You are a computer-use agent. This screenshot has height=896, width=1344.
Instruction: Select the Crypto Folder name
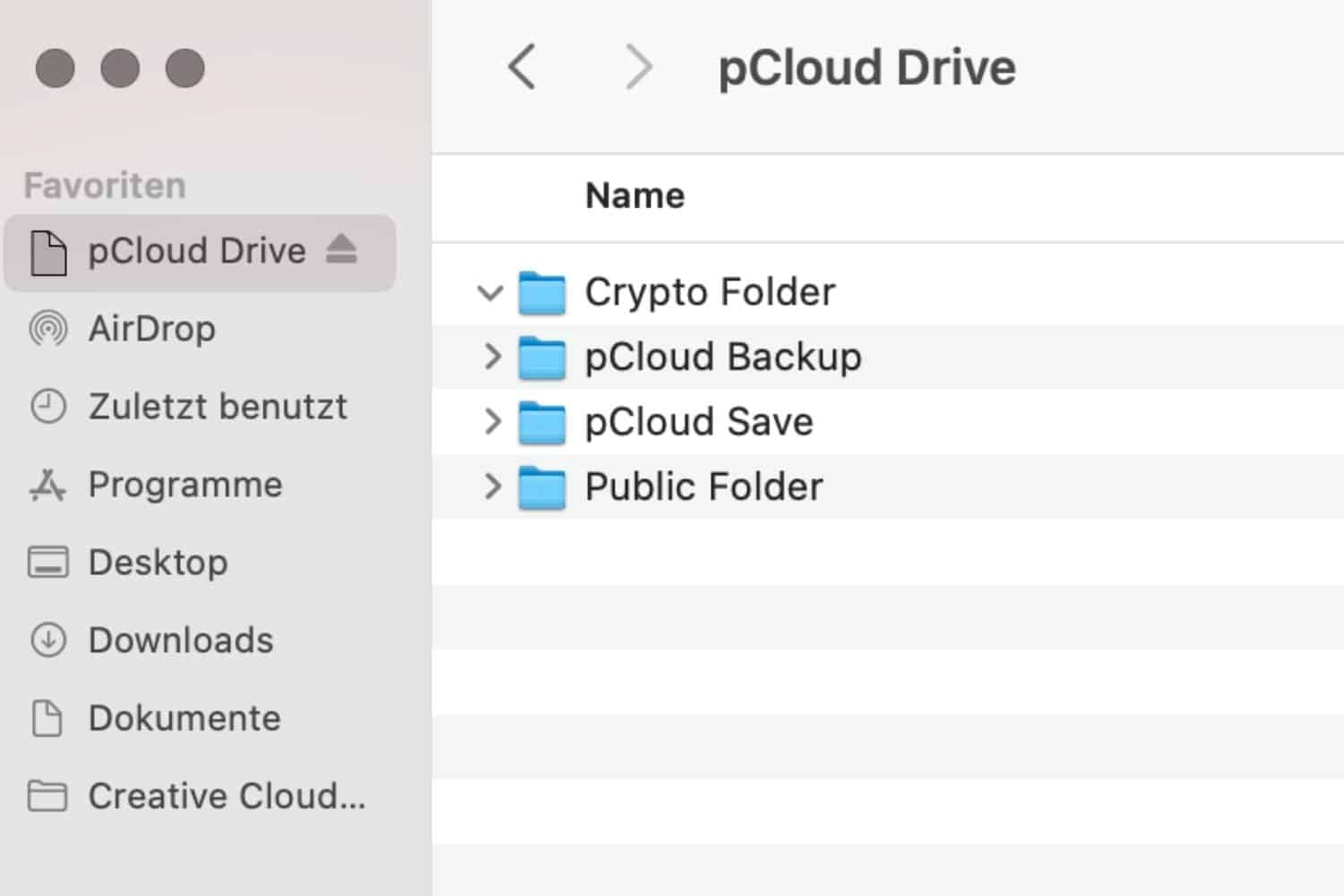(x=710, y=292)
